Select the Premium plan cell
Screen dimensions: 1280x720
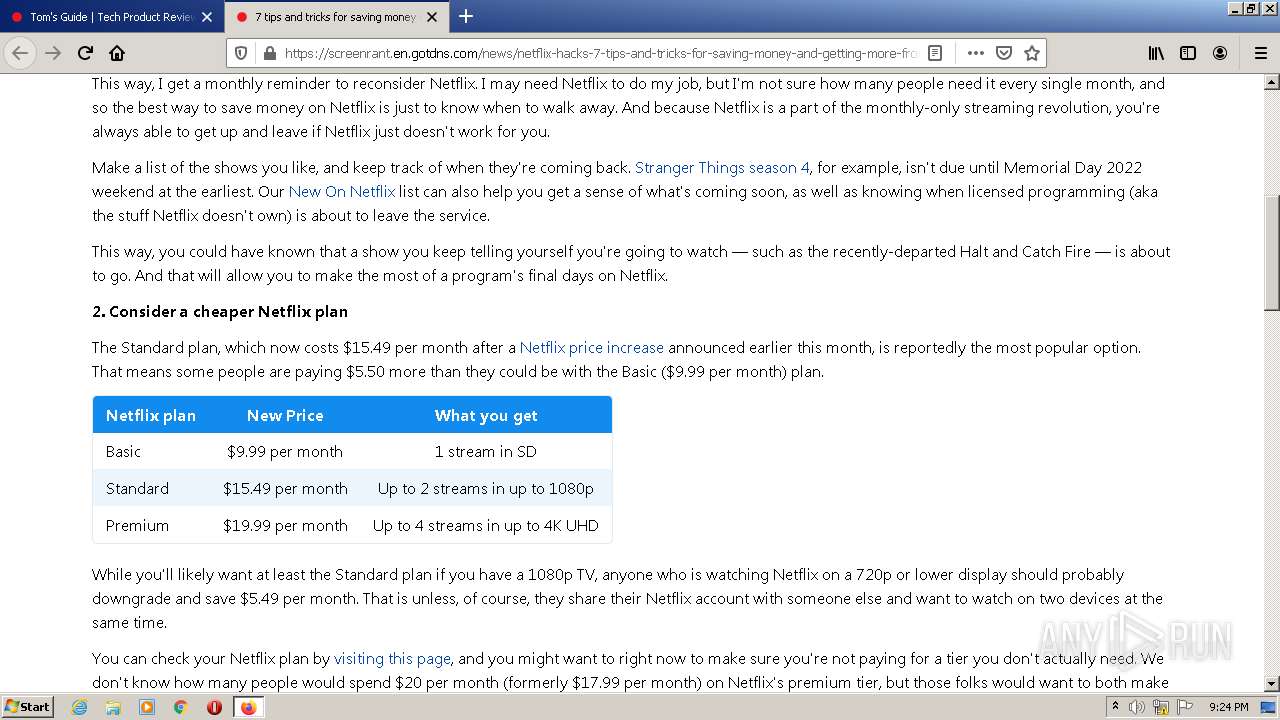click(x=151, y=525)
